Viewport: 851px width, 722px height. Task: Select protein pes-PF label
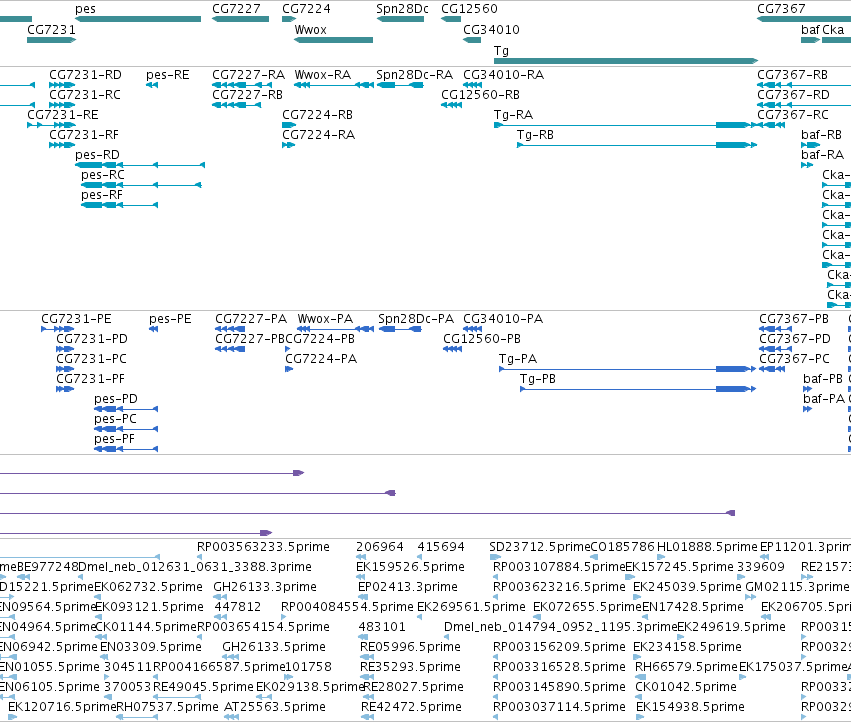point(114,439)
